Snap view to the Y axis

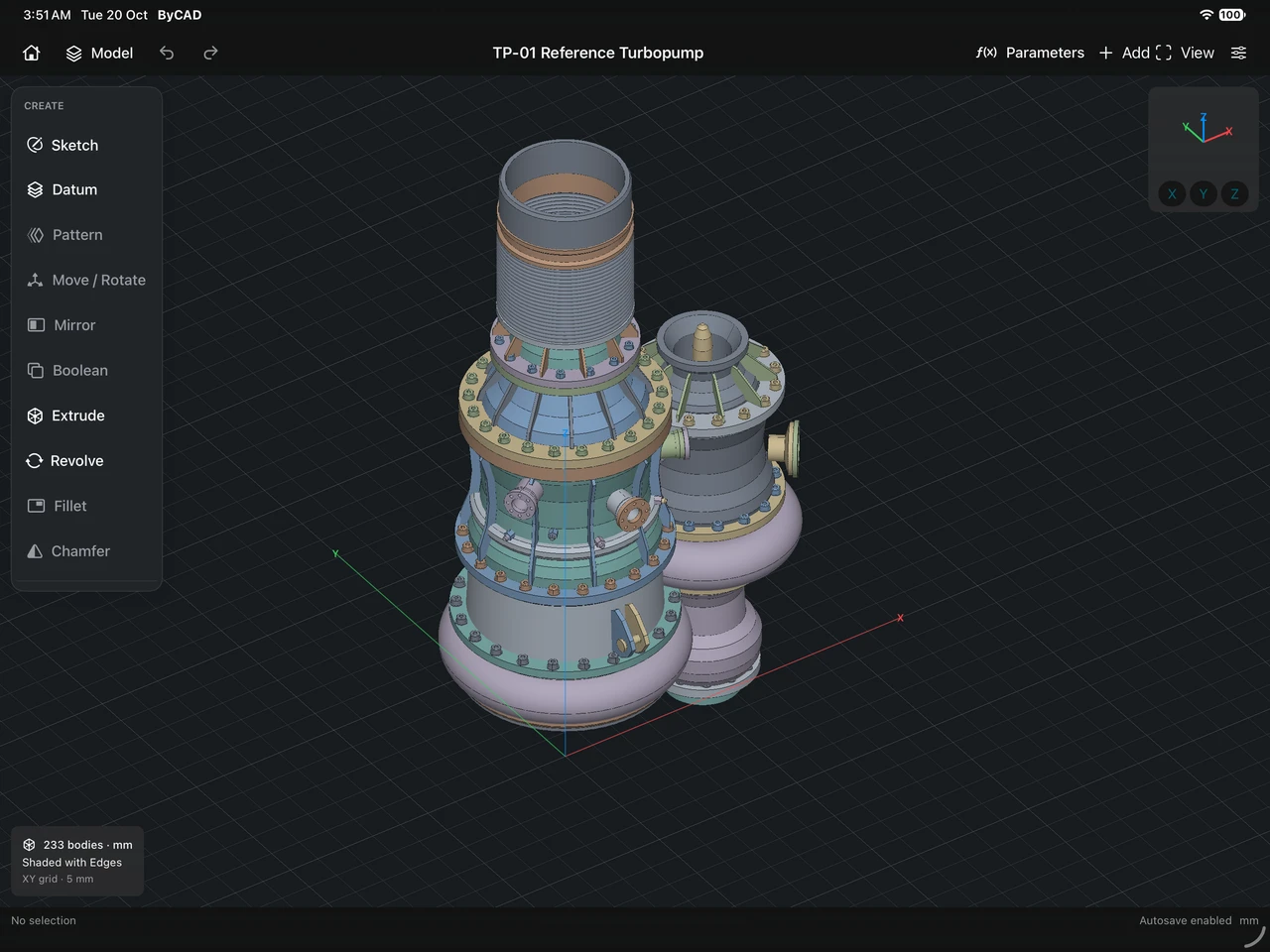click(x=1203, y=193)
